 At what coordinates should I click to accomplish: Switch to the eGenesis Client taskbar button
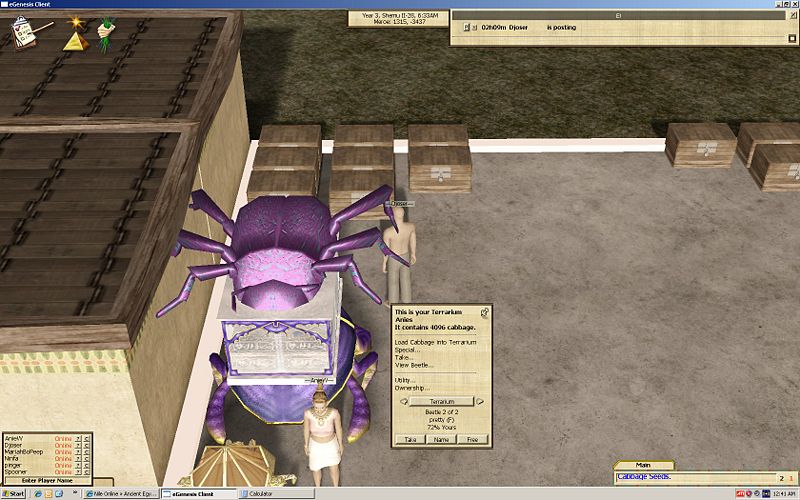[x=199, y=494]
